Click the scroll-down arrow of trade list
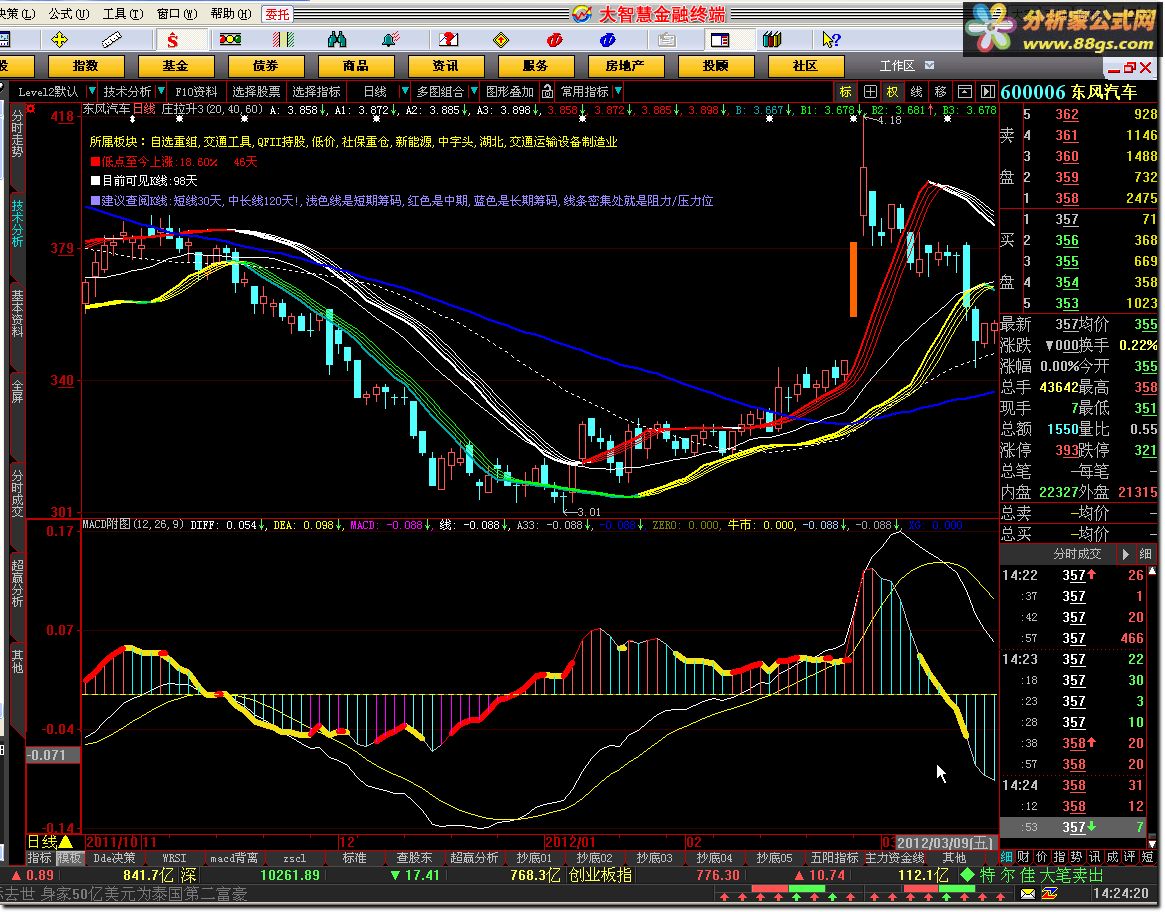The width and height of the screenshot is (1165, 912). [1152, 843]
